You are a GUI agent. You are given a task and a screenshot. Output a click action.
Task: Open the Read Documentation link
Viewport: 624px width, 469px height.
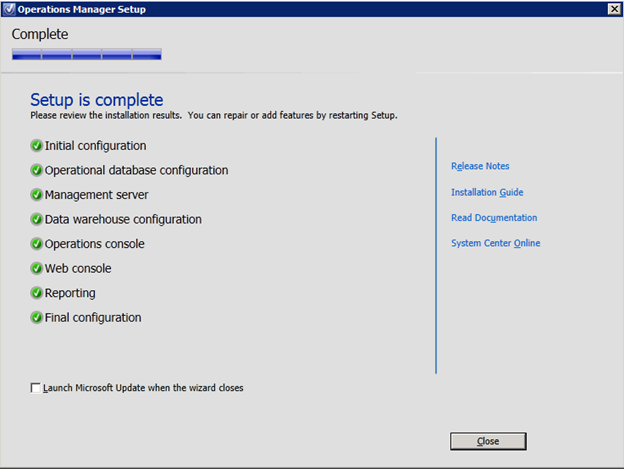click(494, 218)
